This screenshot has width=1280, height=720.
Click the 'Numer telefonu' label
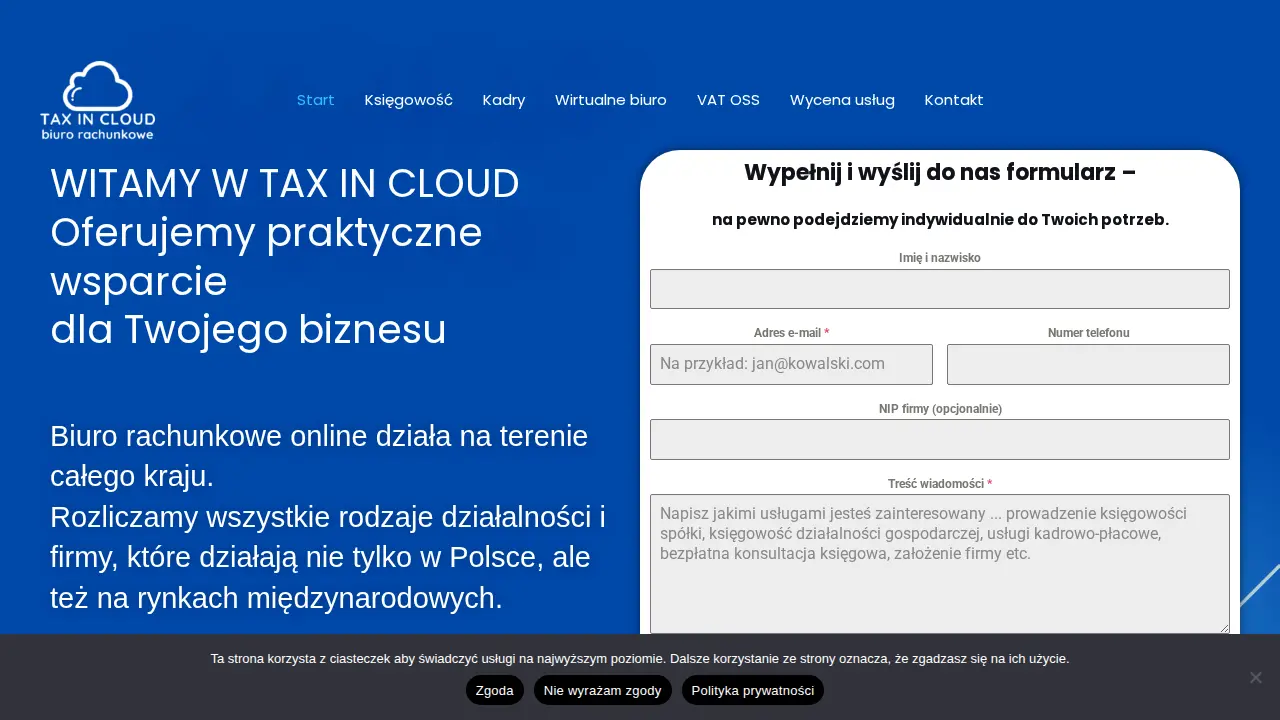pyautogui.click(x=1088, y=333)
